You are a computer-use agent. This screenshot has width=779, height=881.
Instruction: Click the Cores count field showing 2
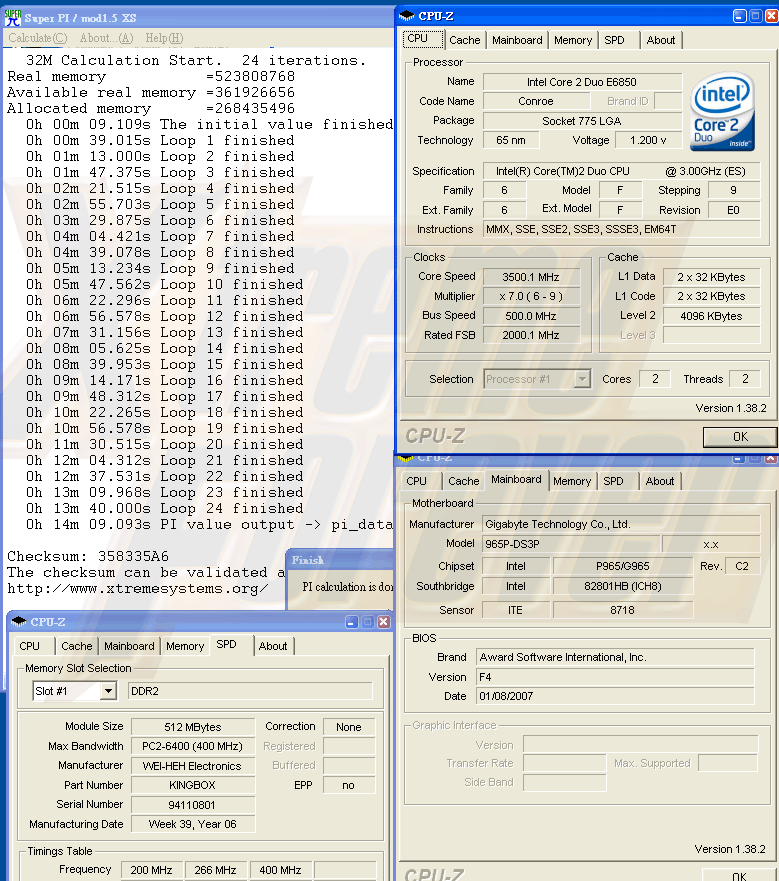click(x=655, y=379)
